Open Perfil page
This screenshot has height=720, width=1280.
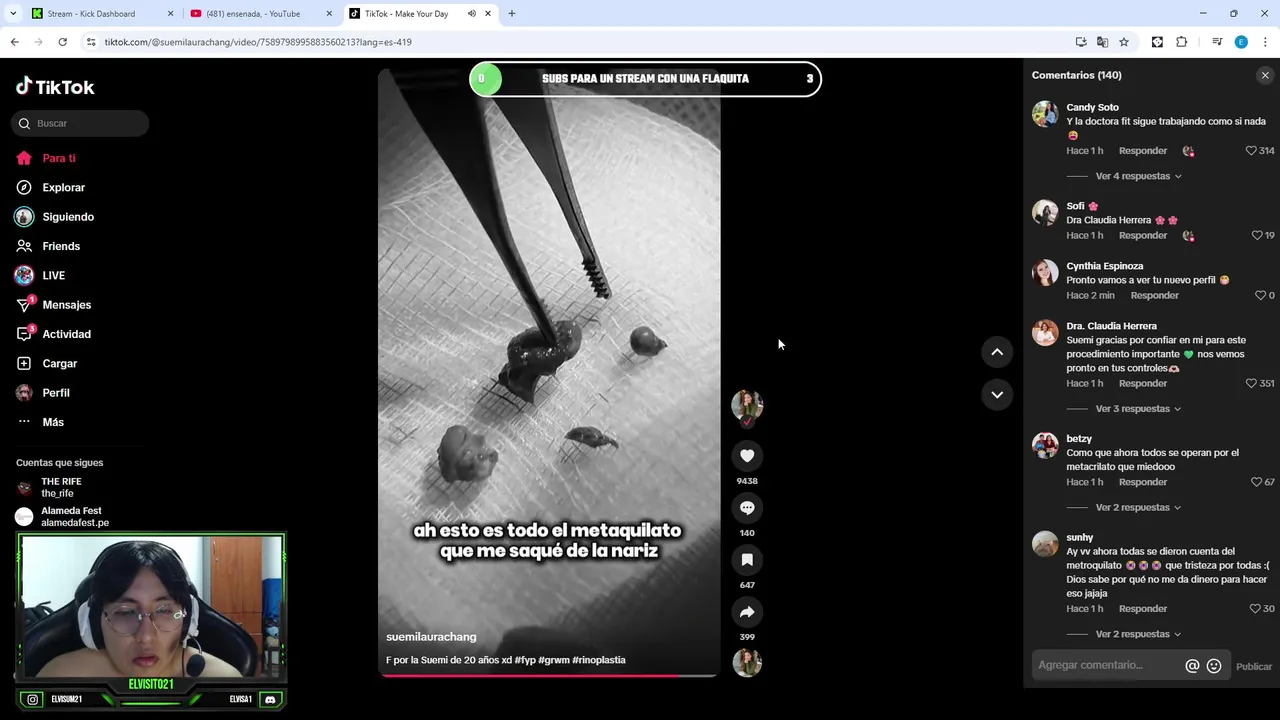[55, 393]
